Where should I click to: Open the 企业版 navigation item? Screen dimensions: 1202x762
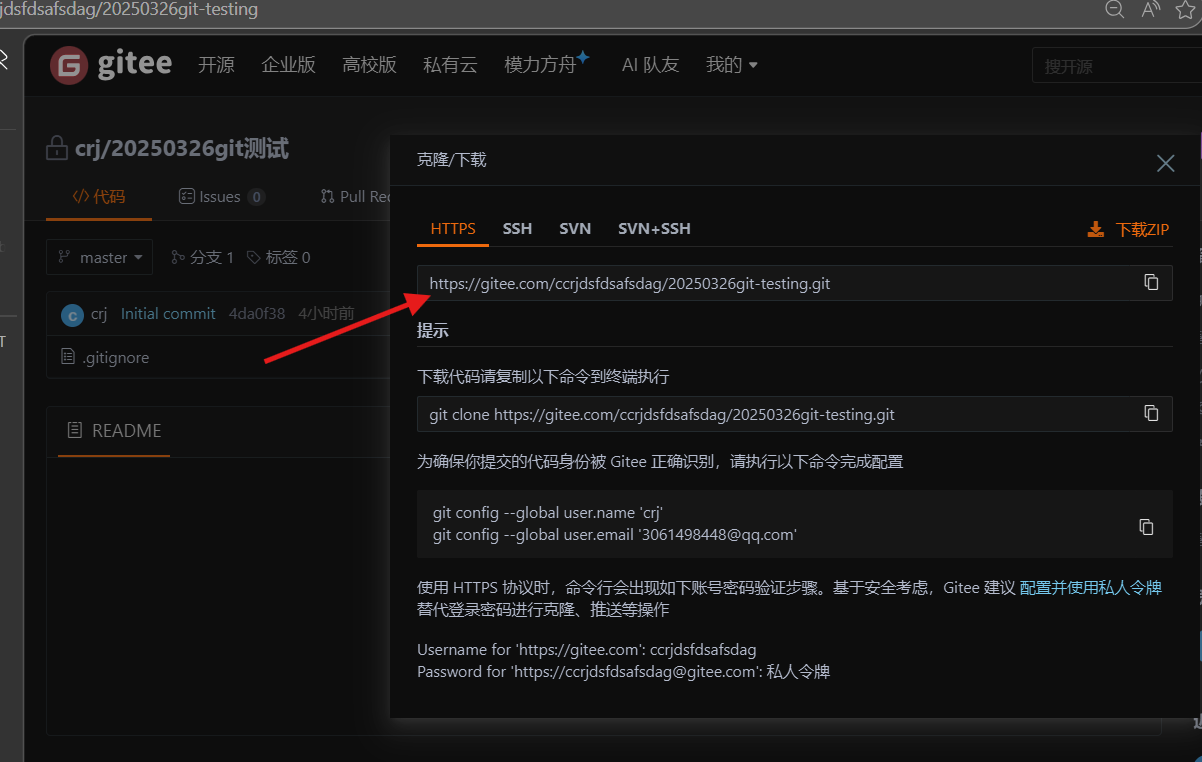point(288,65)
